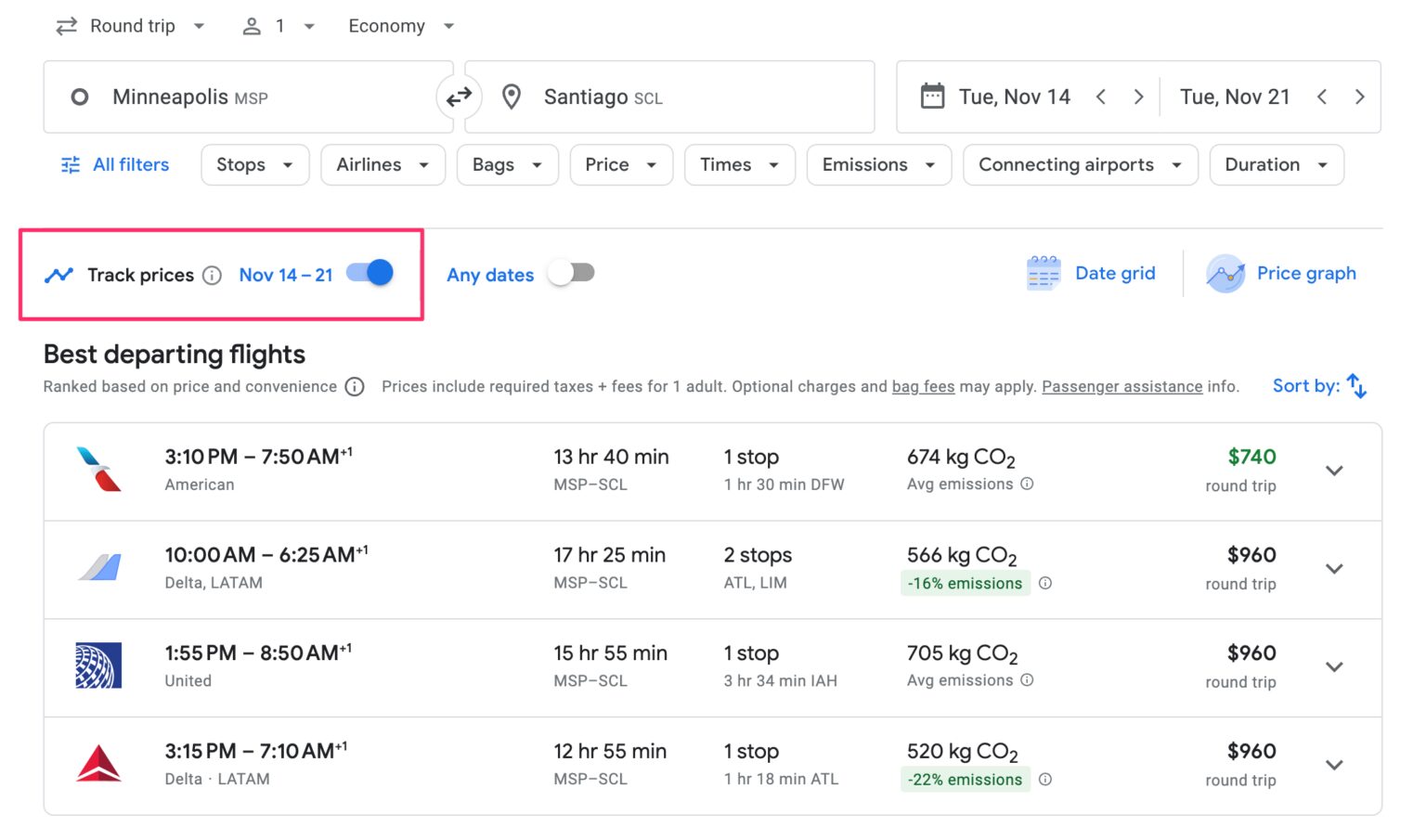Open the Stops filter dropdown
This screenshot has width=1426, height=840.
pyautogui.click(x=254, y=164)
